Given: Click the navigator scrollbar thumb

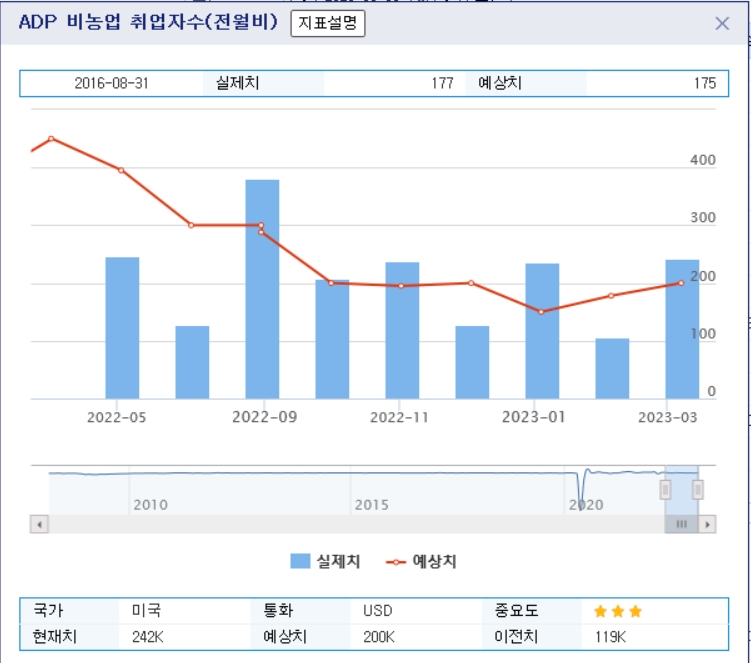Looking at the screenshot, I should click(681, 525).
